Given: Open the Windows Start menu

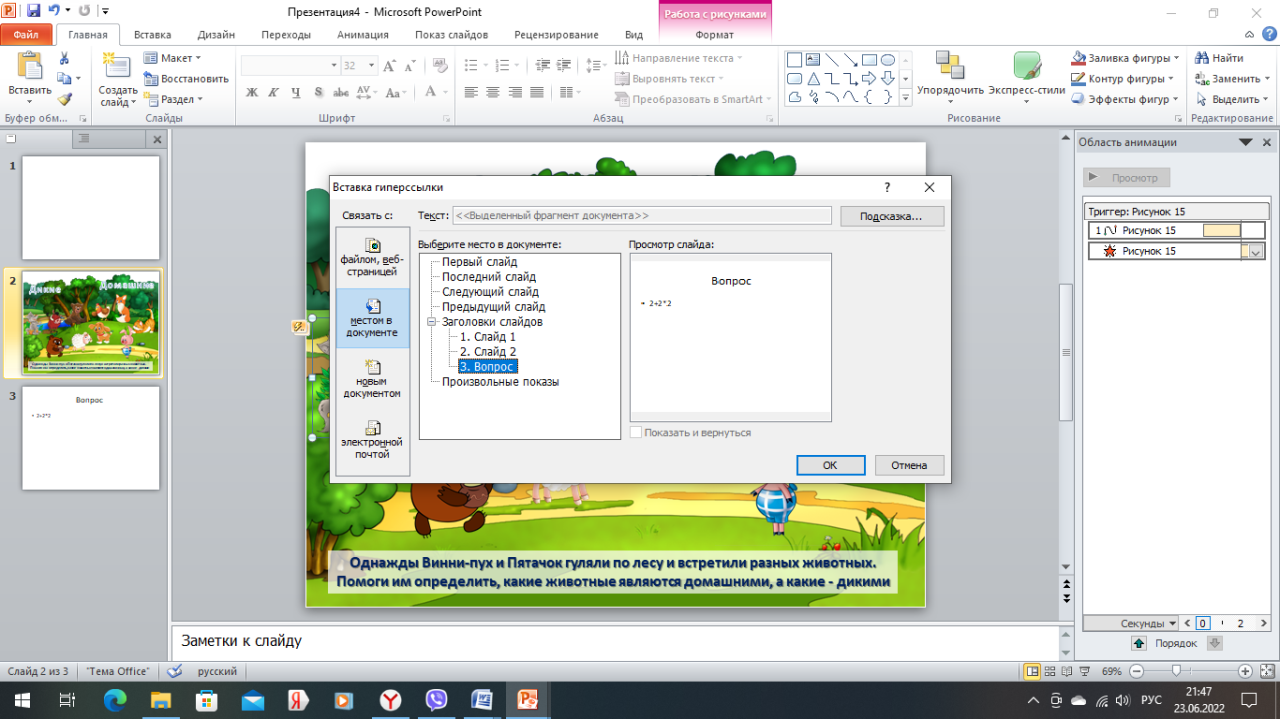Looking at the screenshot, I should (x=22, y=700).
